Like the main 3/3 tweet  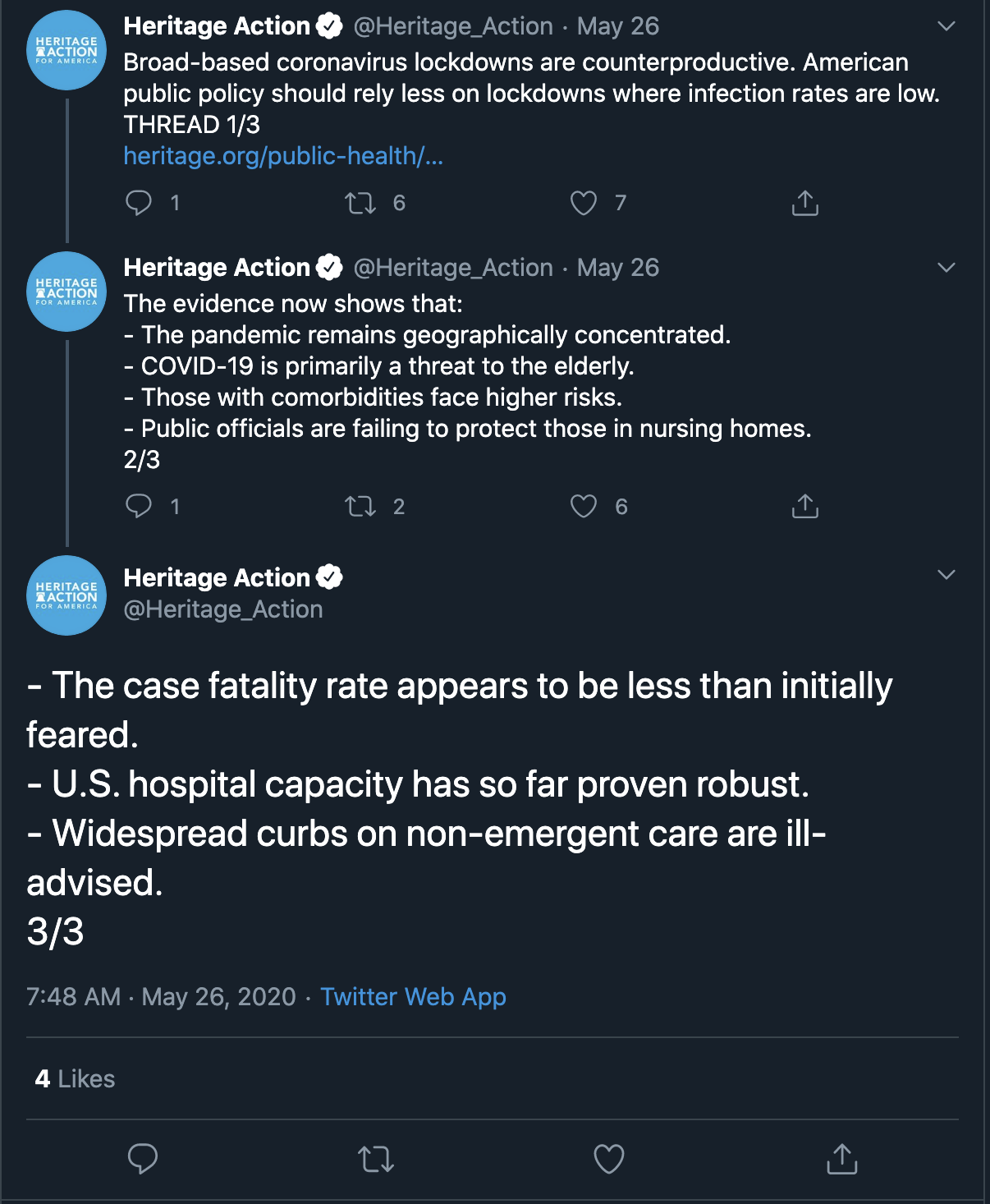[609, 1159]
